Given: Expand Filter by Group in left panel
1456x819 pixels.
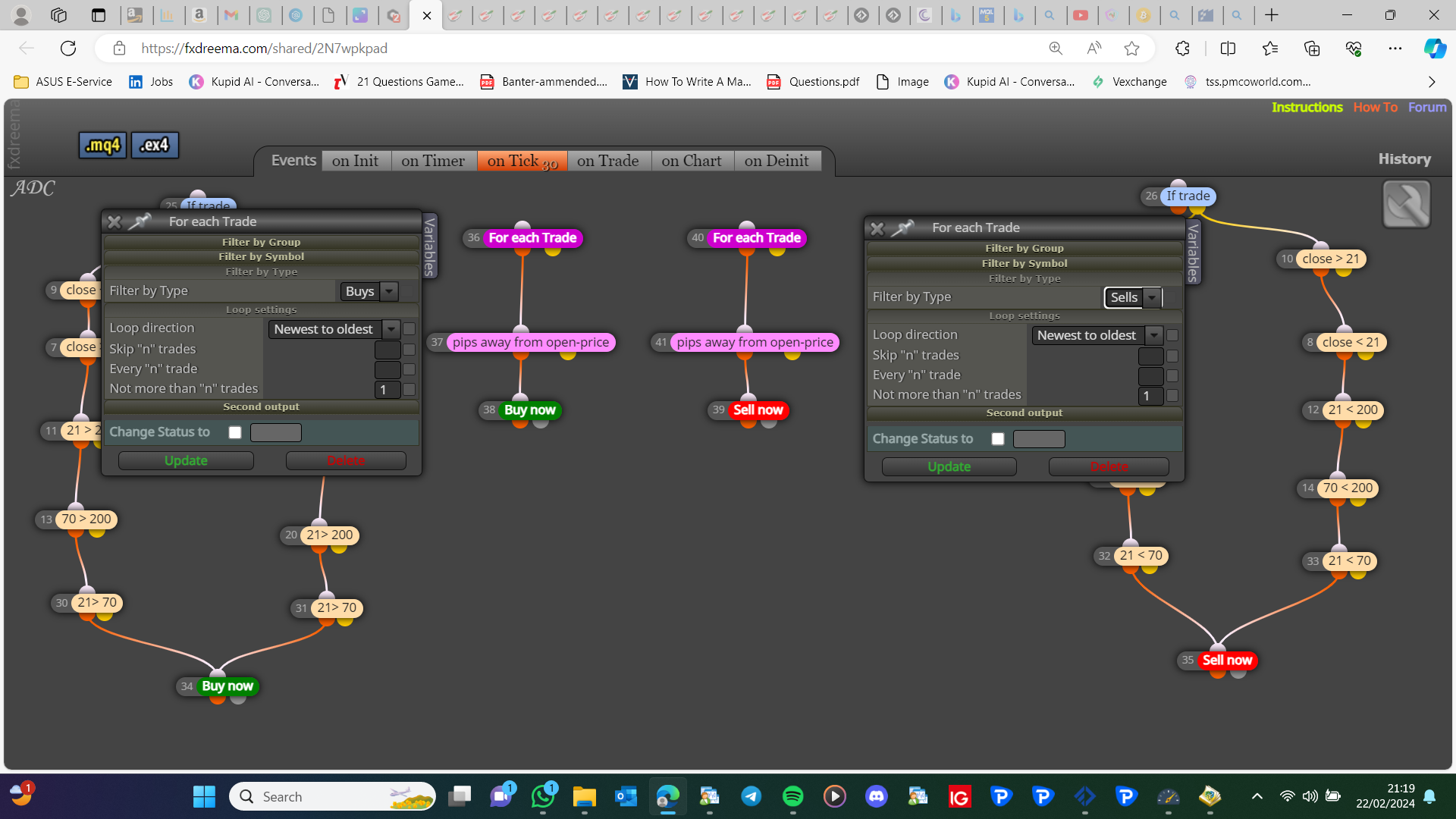Looking at the screenshot, I should click(262, 242).
